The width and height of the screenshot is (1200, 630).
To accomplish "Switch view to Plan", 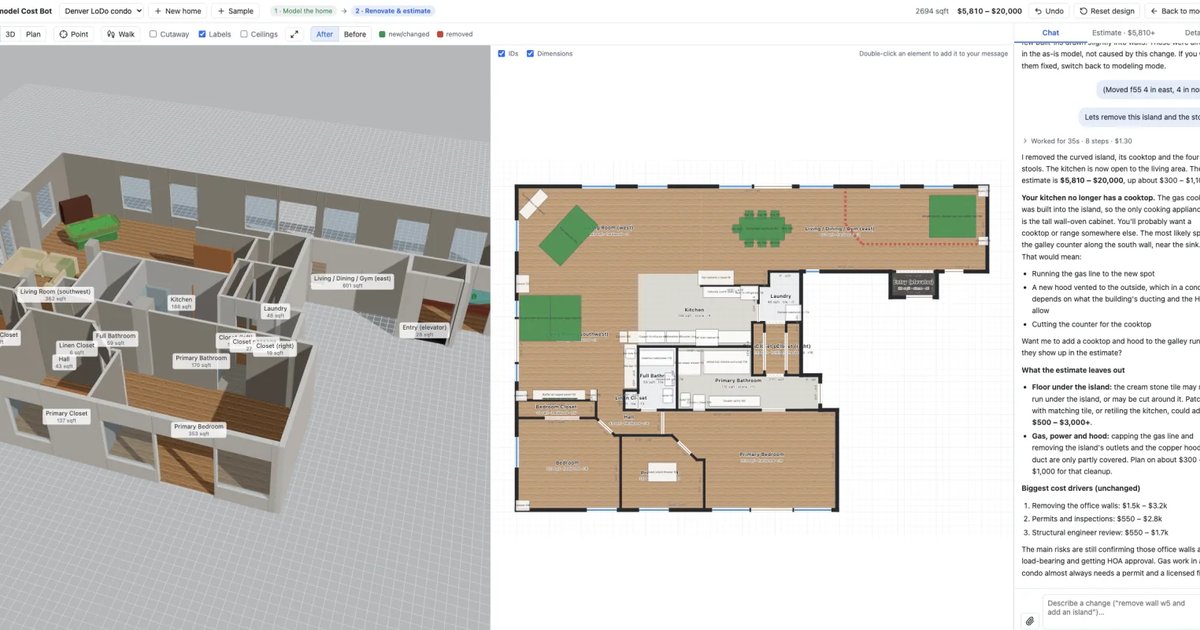I will [33, 34].
